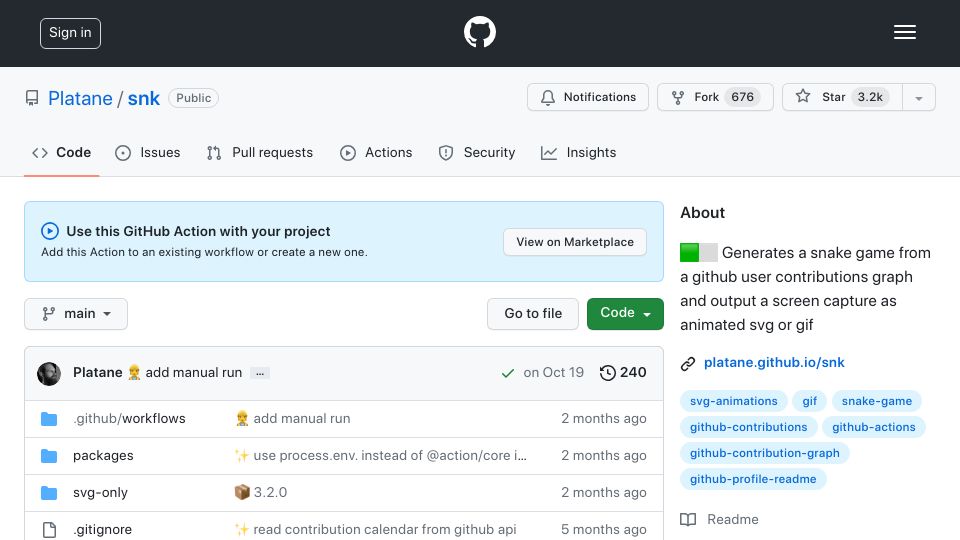
Task: Open the main branch dropdown
Action: (76, 314)
